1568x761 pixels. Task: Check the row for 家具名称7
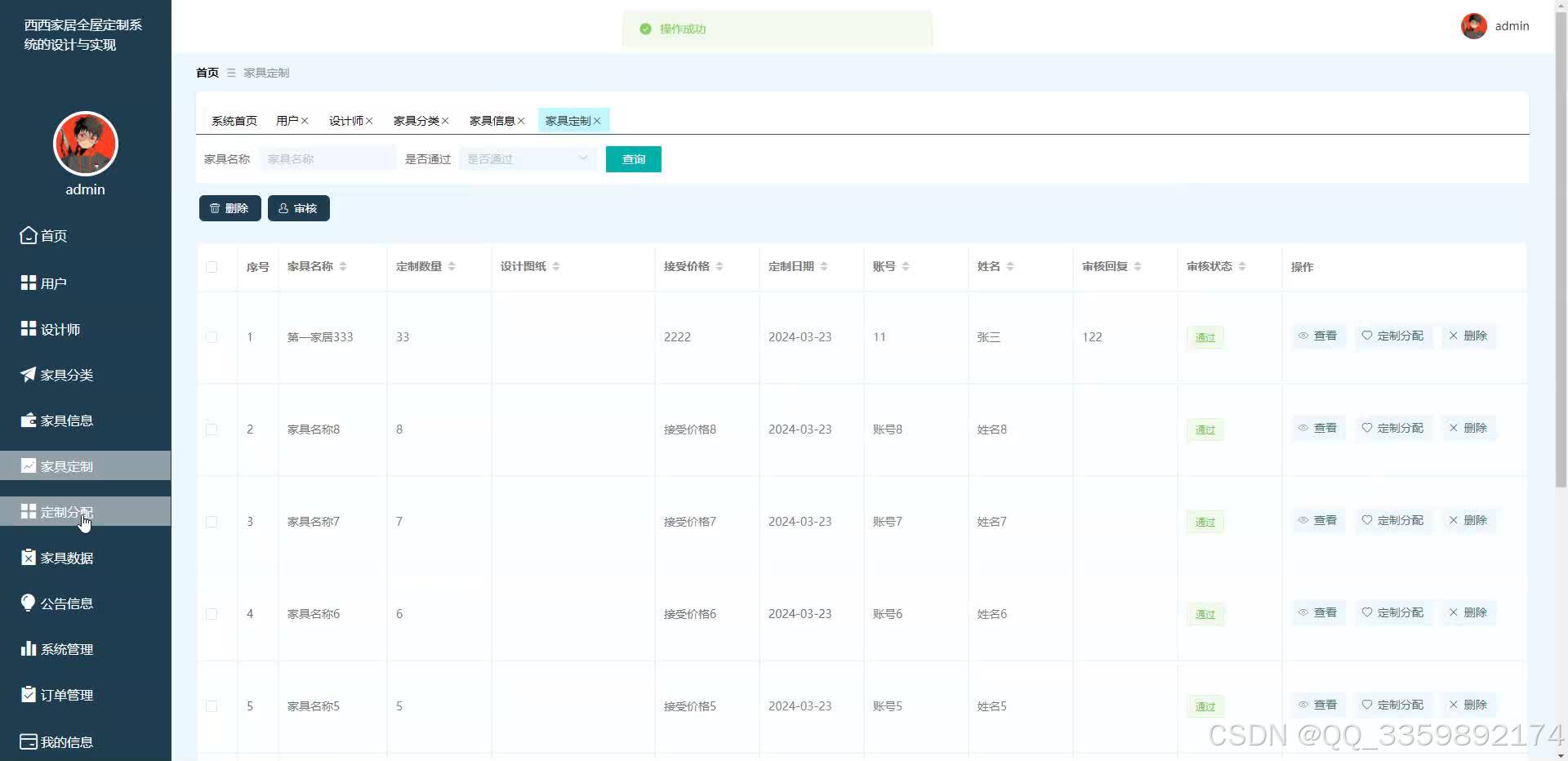tap(212, 522)
